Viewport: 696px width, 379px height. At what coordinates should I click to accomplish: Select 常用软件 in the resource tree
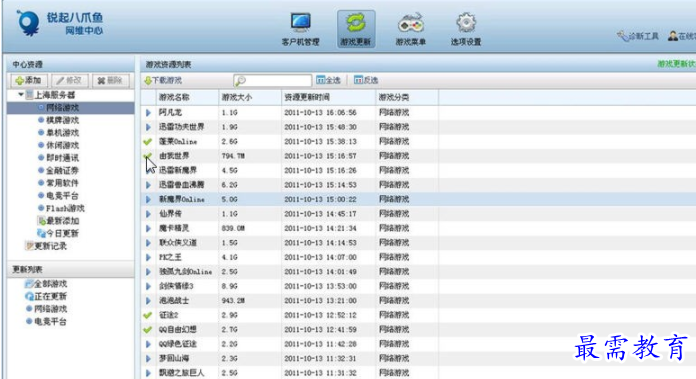[63, 183]
